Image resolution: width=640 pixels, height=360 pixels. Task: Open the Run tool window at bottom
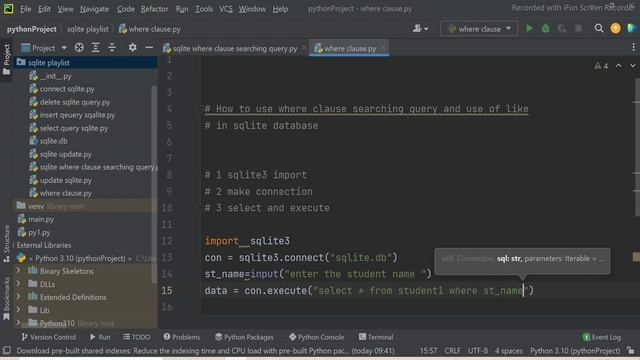100,337
